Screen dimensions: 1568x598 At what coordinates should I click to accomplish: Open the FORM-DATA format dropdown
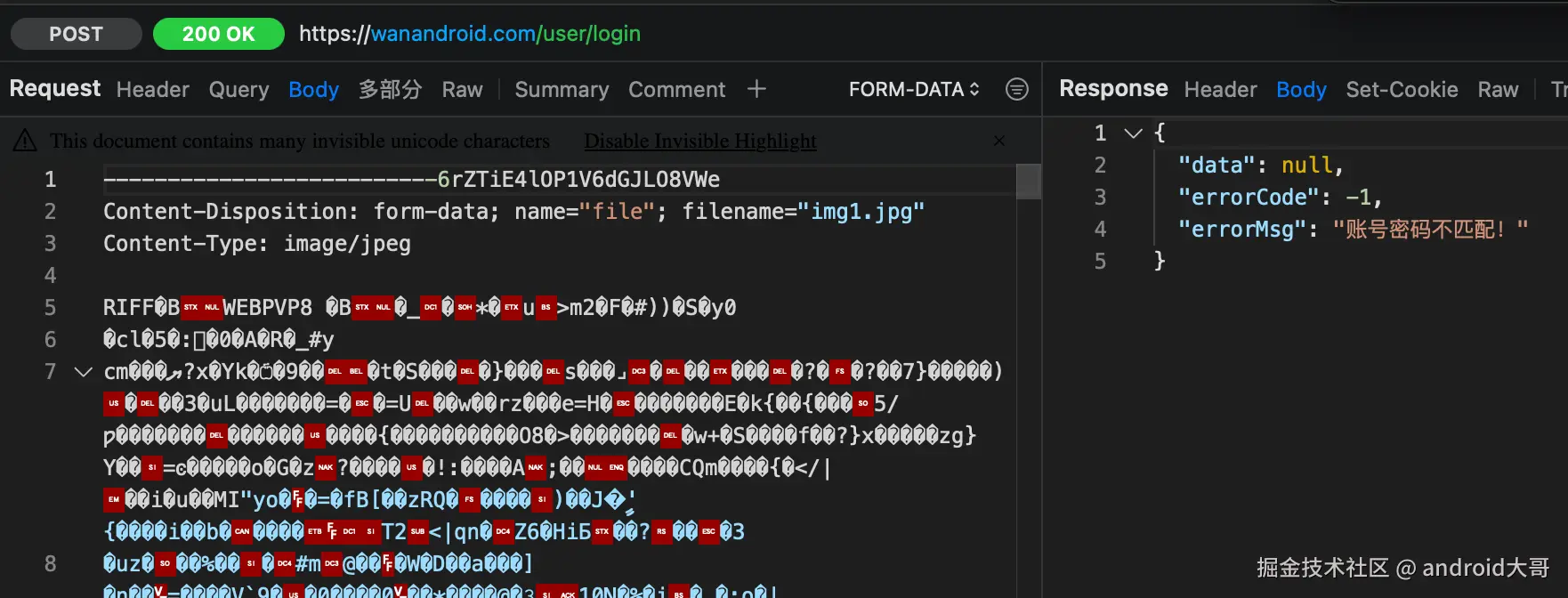coord(914,89)
